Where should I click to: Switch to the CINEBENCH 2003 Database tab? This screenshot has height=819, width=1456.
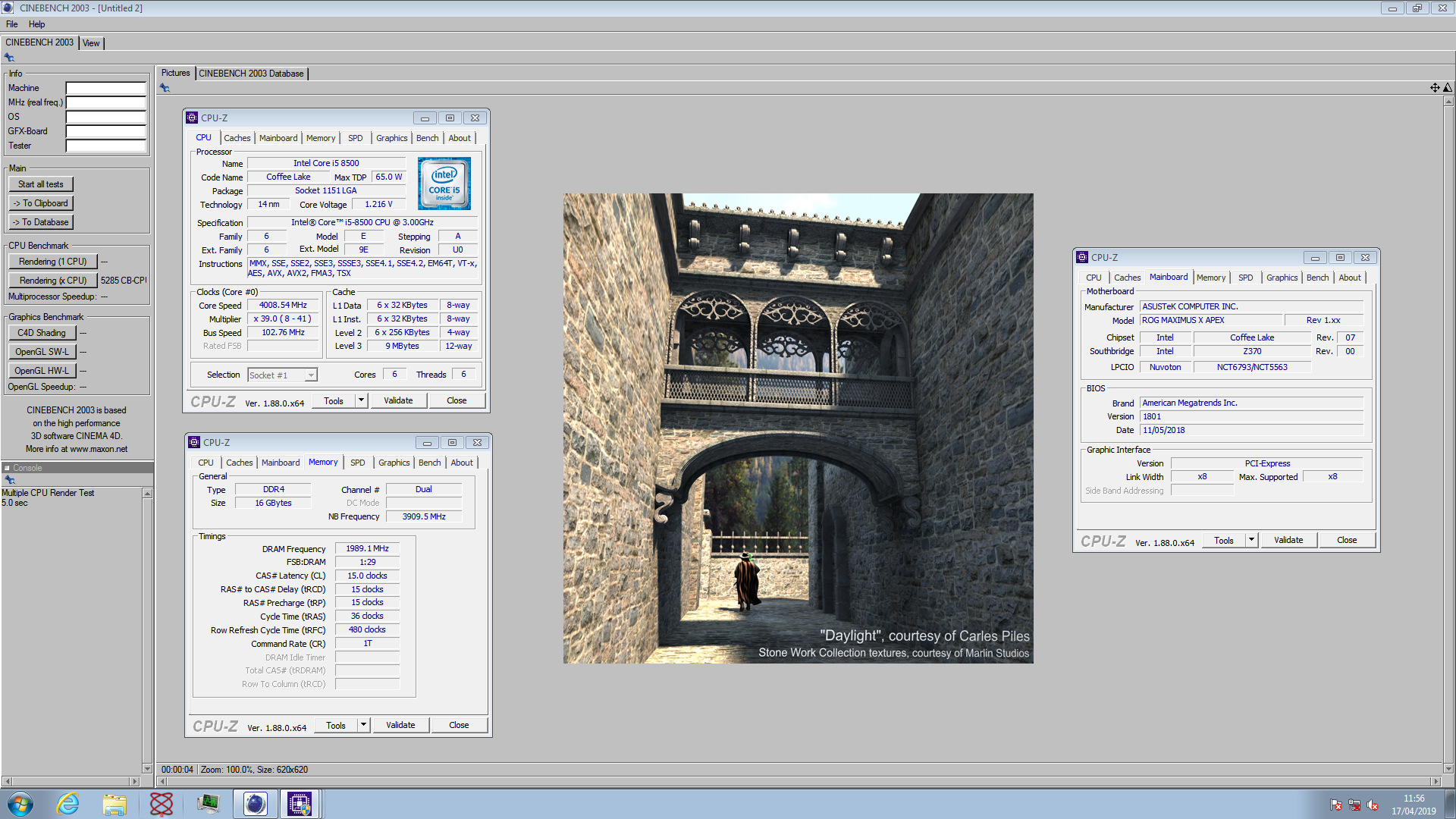coord(251,74)
